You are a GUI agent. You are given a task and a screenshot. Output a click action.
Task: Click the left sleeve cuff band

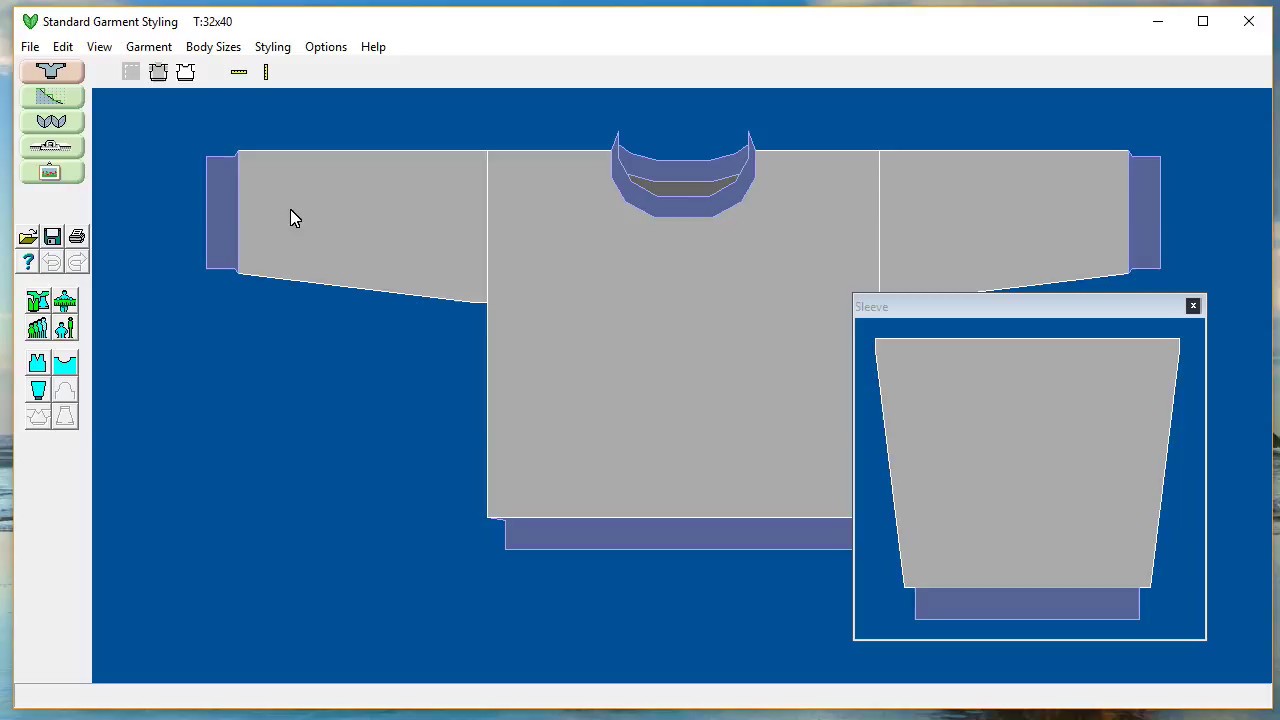[222, 212]
